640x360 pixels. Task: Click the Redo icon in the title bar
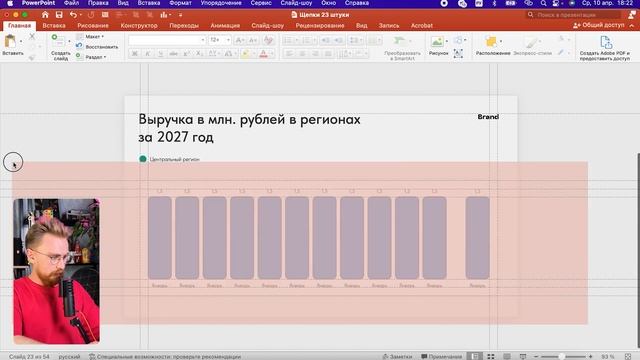(91, 15)
